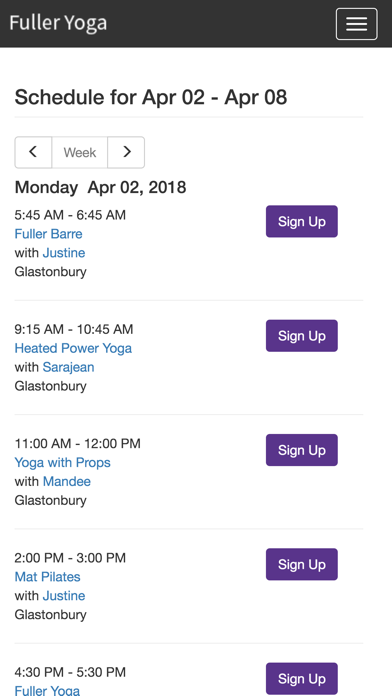Viewport: 392px width, 696px height.
Task: Sign up for Mat Pilates class
Action: tap(302, 565)
